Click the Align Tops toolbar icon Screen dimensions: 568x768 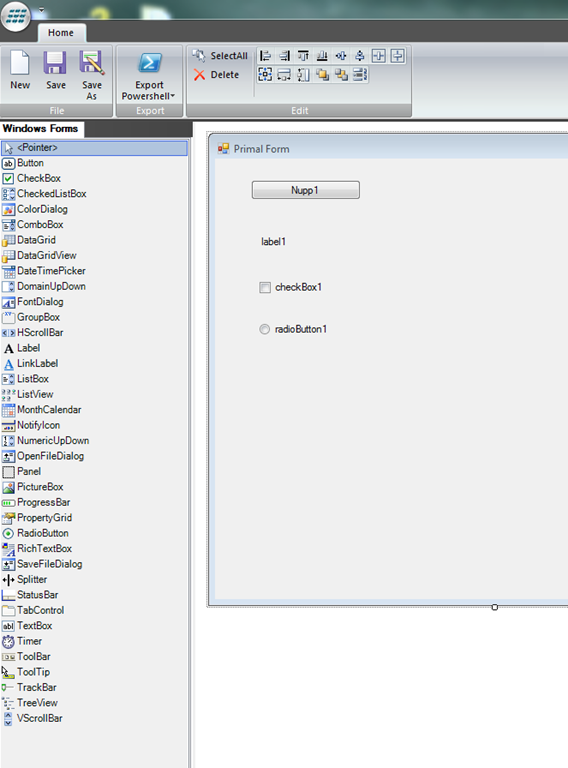[303, 56]
